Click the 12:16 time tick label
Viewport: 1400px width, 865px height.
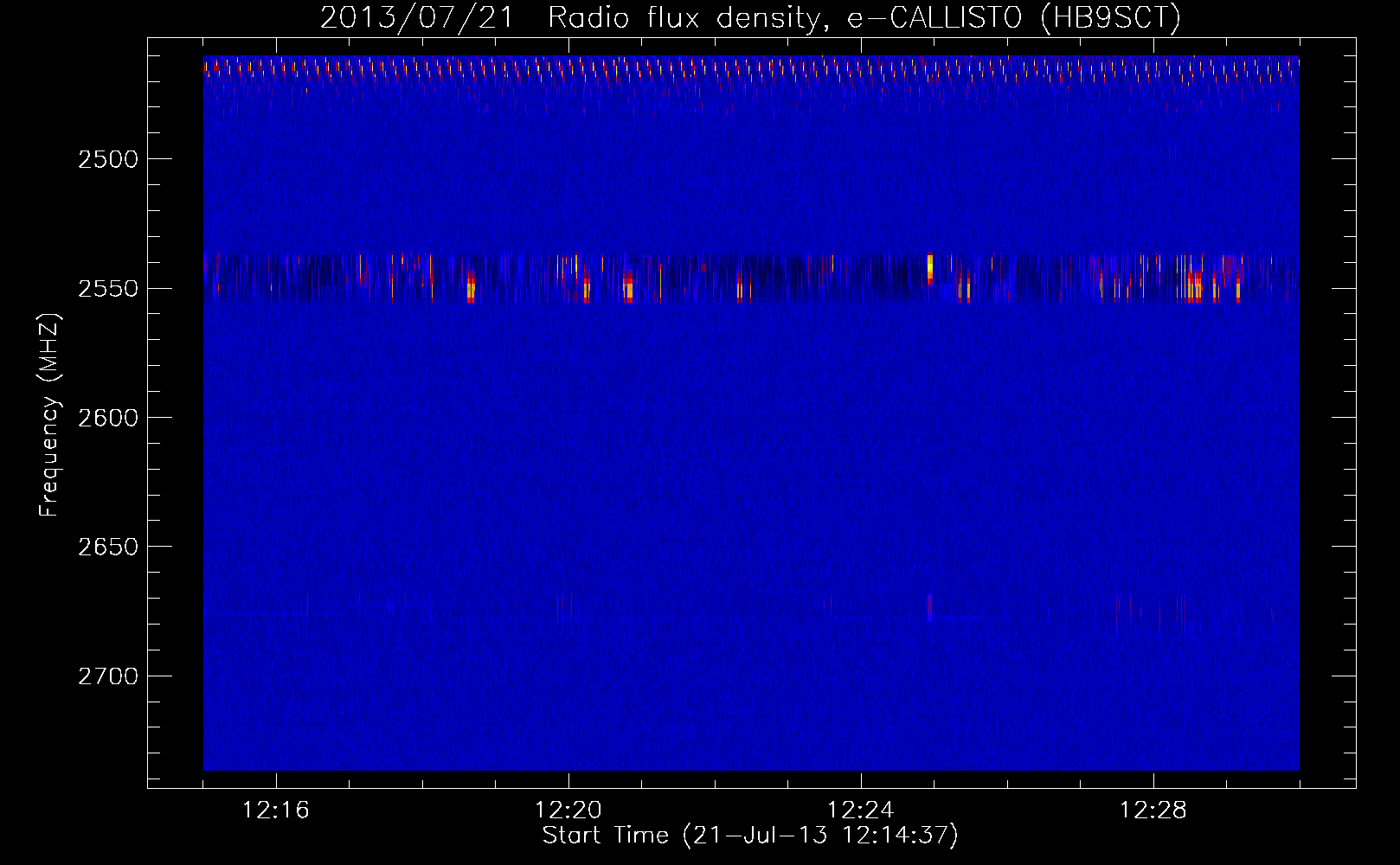[x=276, y=811]
